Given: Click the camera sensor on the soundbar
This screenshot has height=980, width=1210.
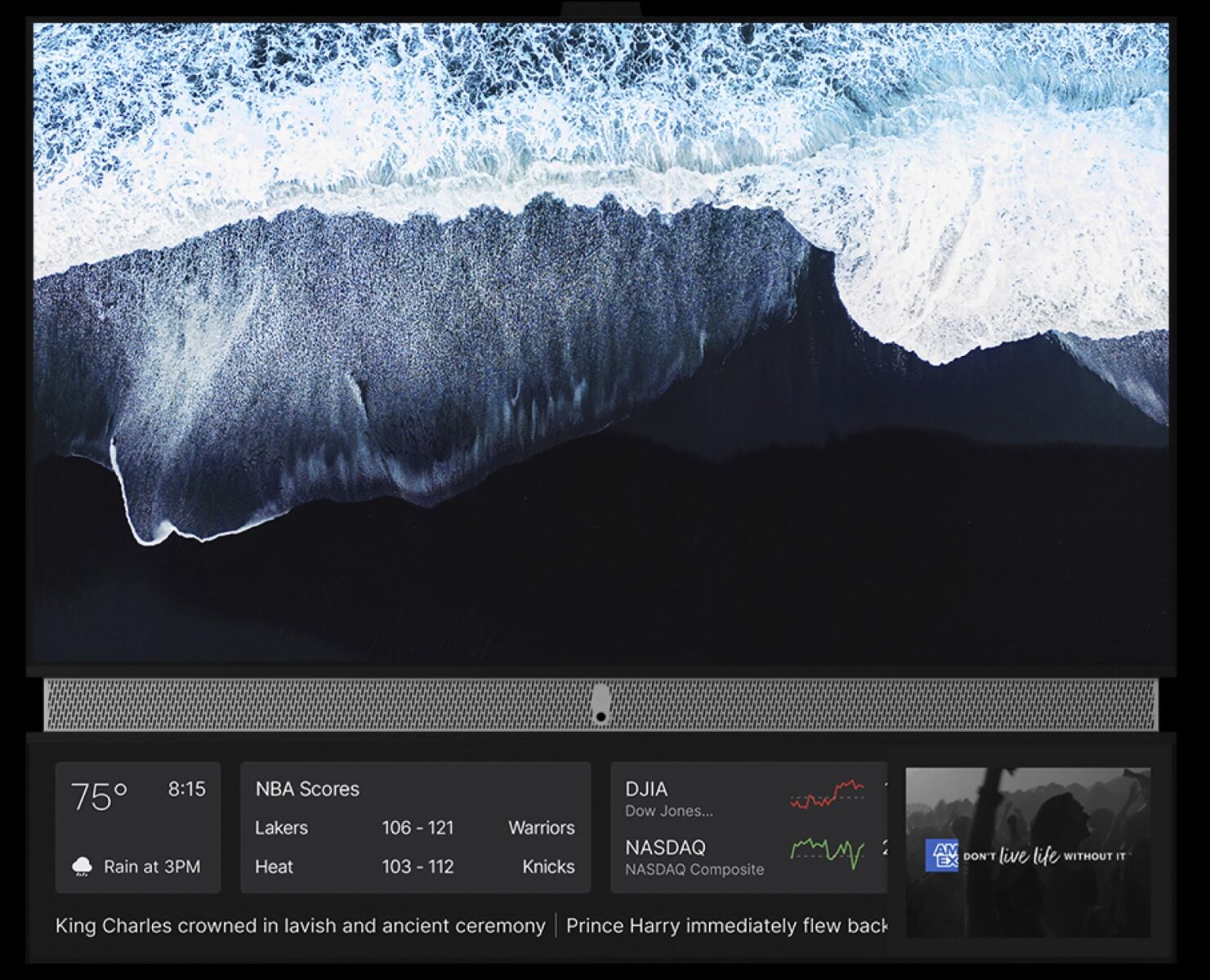Looking at the screenshot, I should coord(601,704).
